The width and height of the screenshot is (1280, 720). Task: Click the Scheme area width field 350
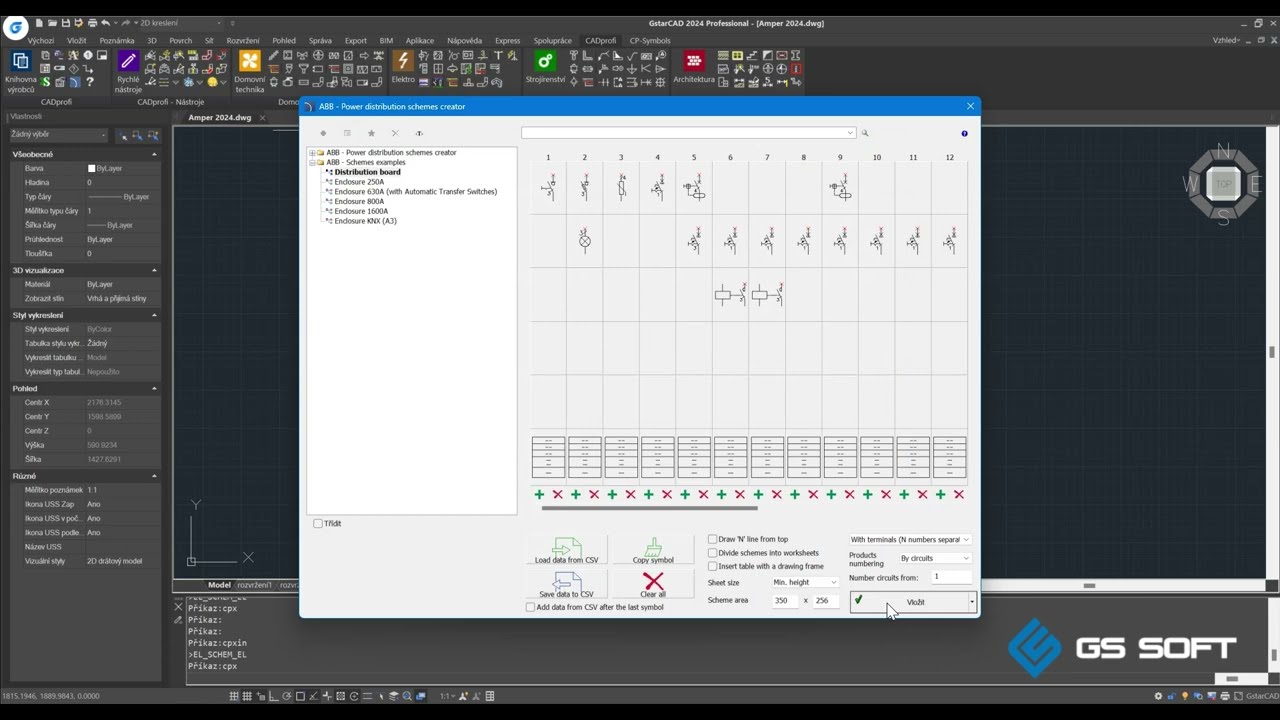(x=785, y=600)
